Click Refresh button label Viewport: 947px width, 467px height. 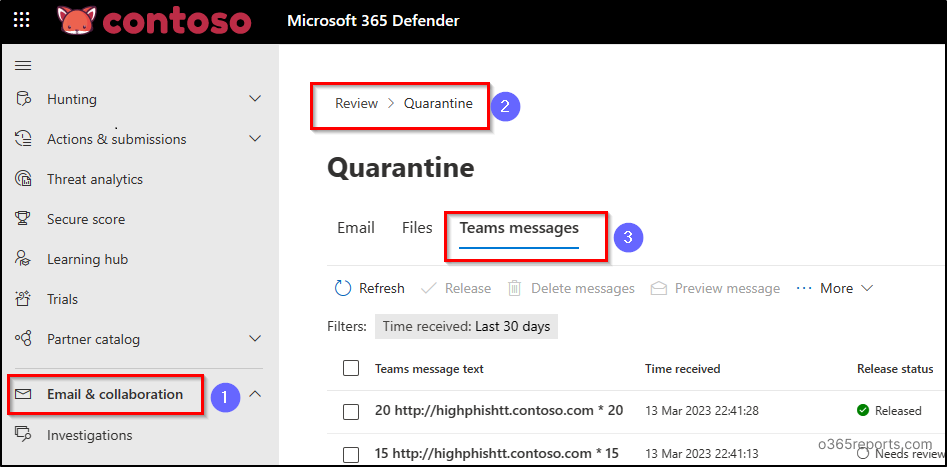point(382,288)
